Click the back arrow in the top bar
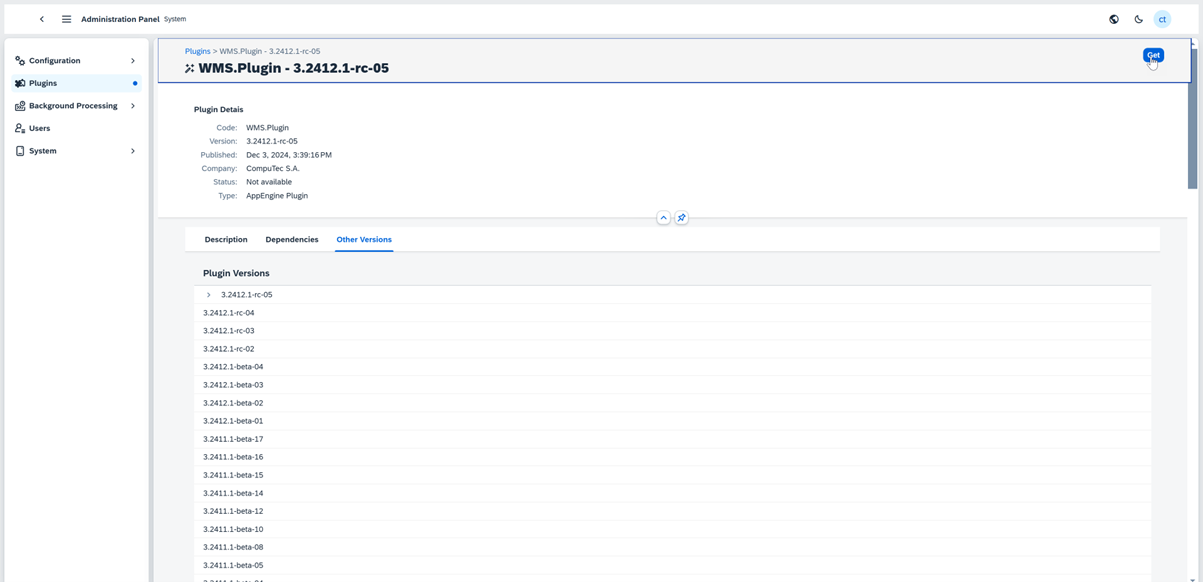This screenshot has height=582, width=1203. coord(42,19)
